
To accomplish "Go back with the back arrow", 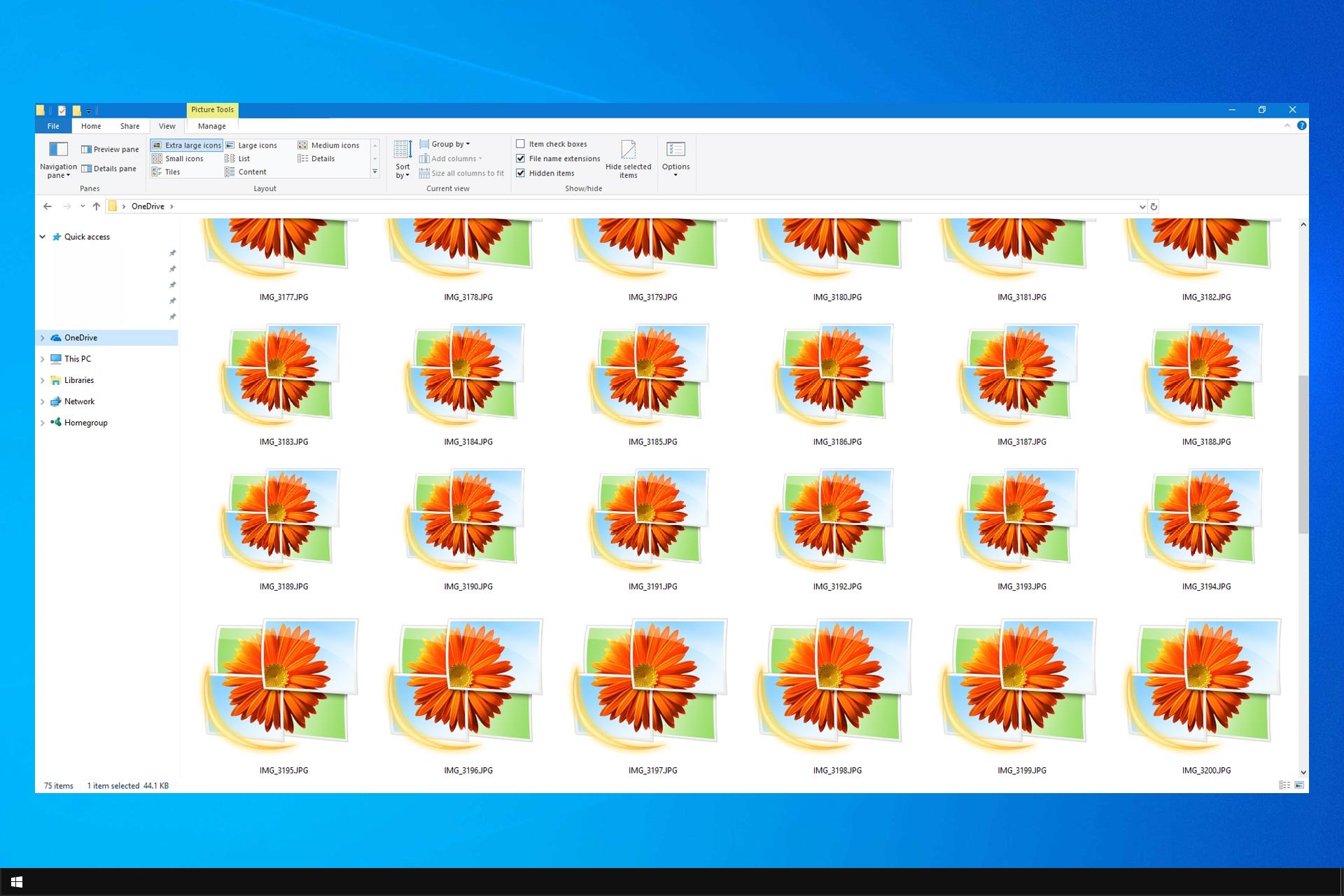I will pyautogui.click(x=48, y=206).
